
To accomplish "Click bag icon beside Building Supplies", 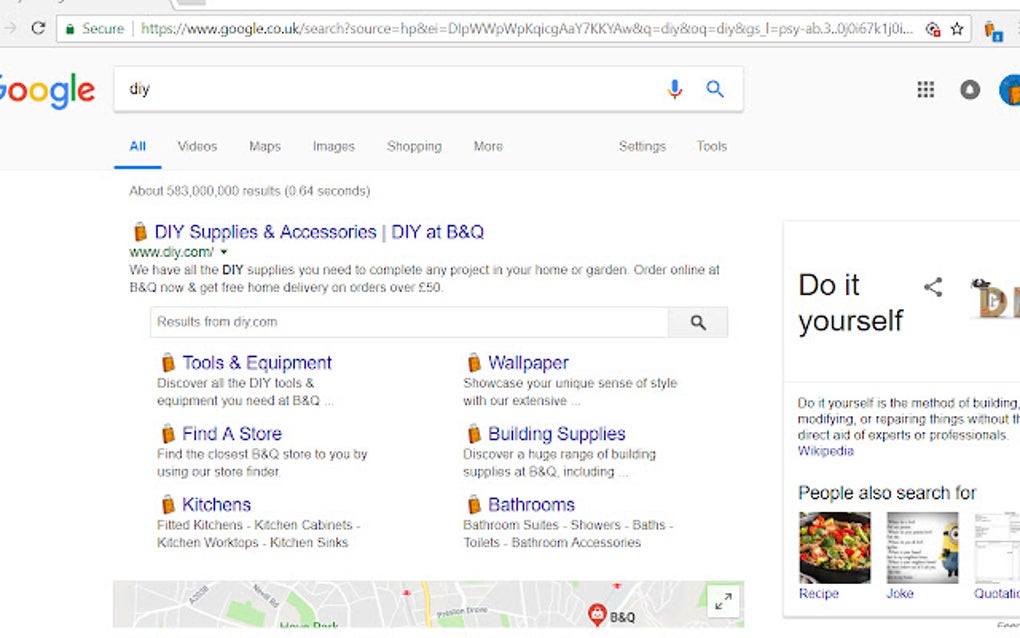I will coord(474,433).
